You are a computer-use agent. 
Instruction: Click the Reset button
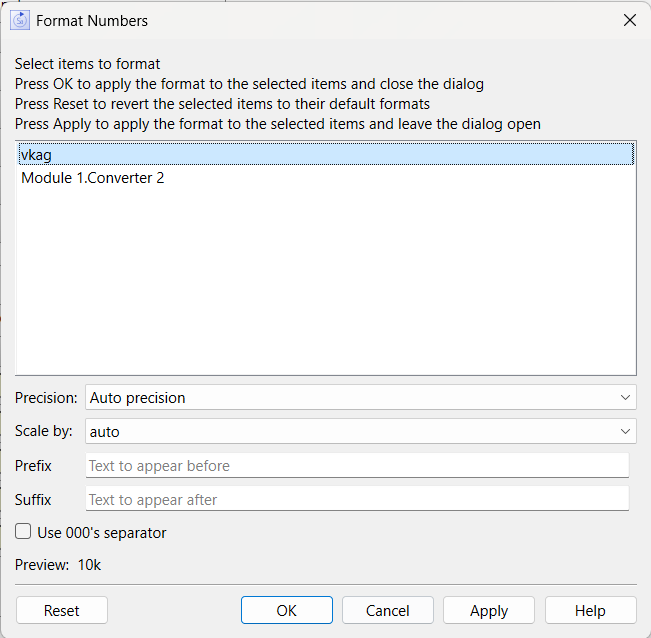[x=61, y=610]
